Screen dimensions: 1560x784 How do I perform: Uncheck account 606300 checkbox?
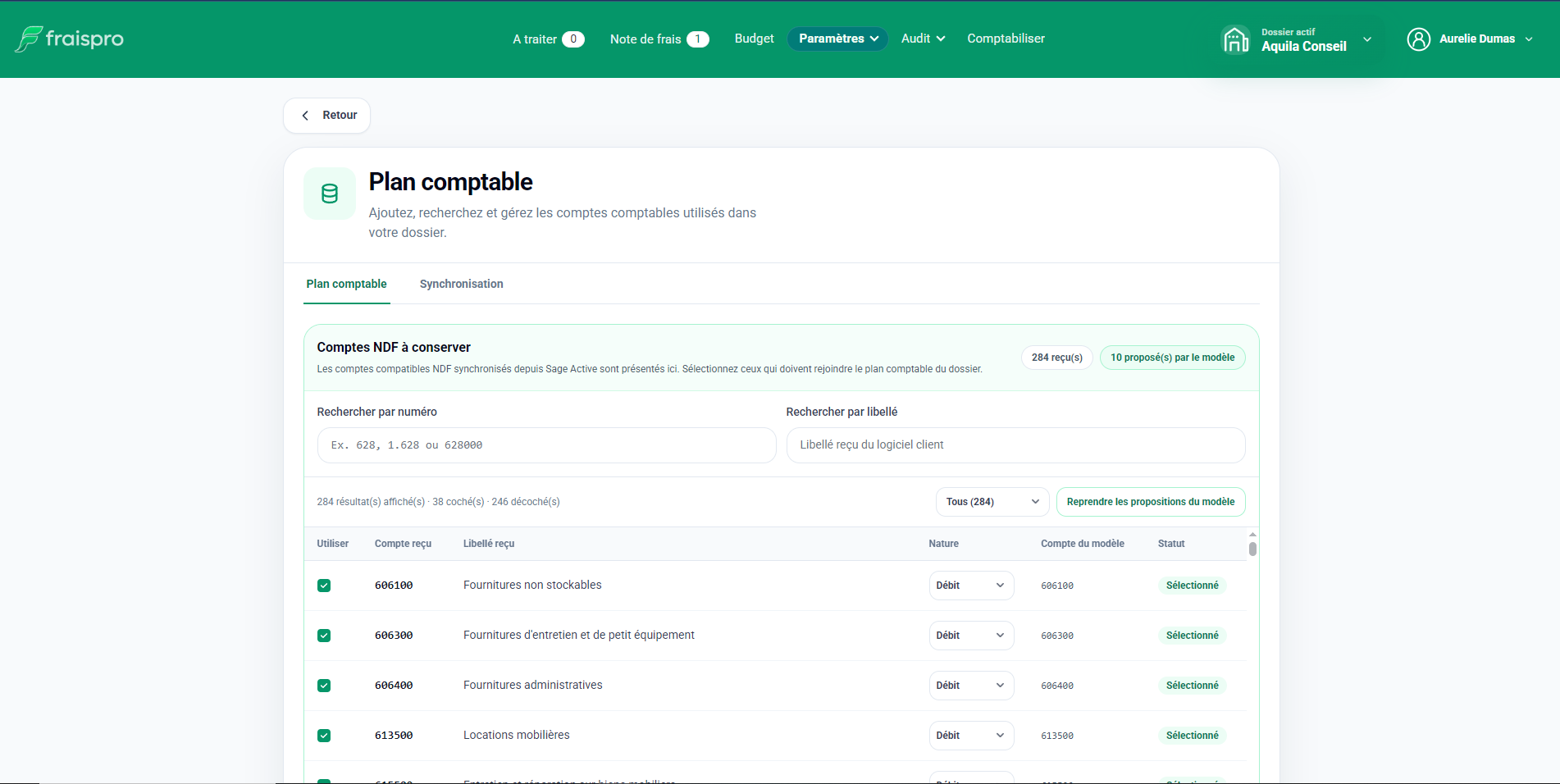324,636
